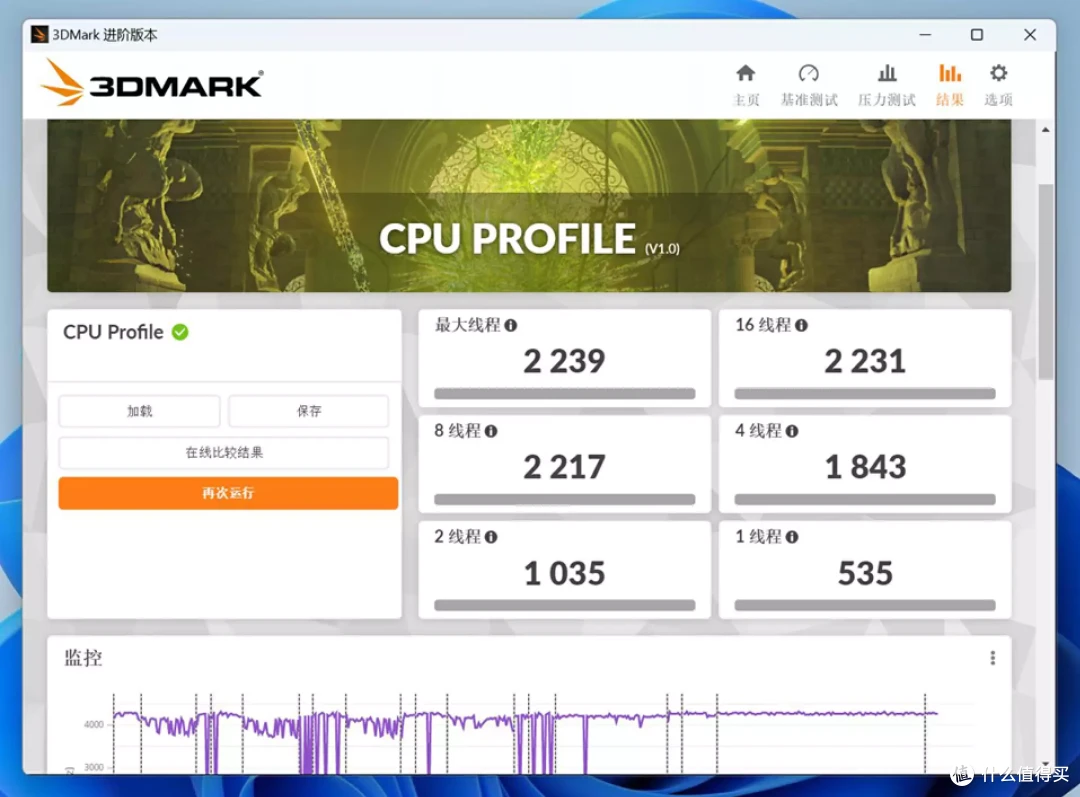This screenshot has height=797, width=1080.
Task: Click the 3DMark logo
Action: 152,84
